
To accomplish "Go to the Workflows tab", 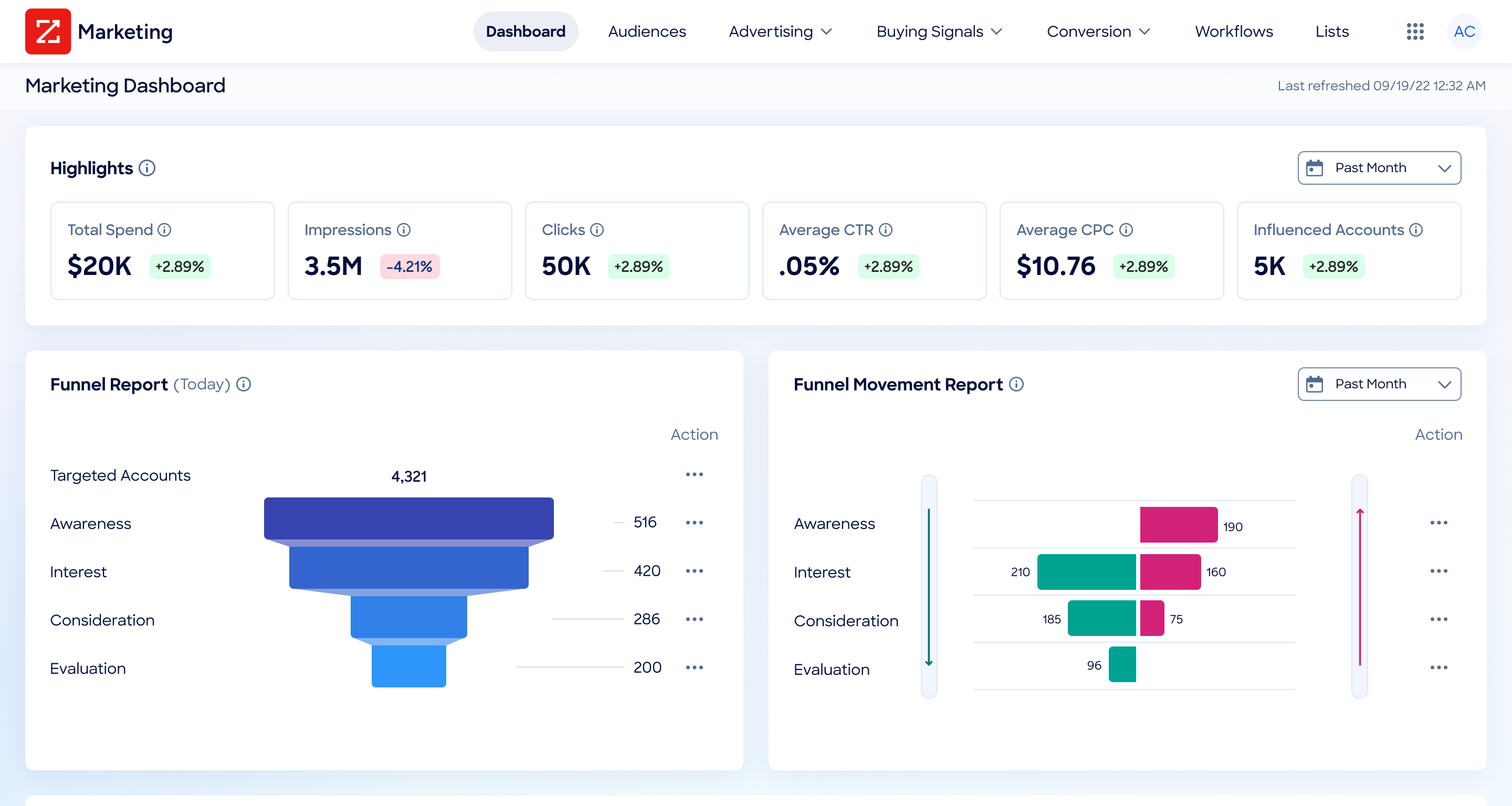I will (1234, 31).
